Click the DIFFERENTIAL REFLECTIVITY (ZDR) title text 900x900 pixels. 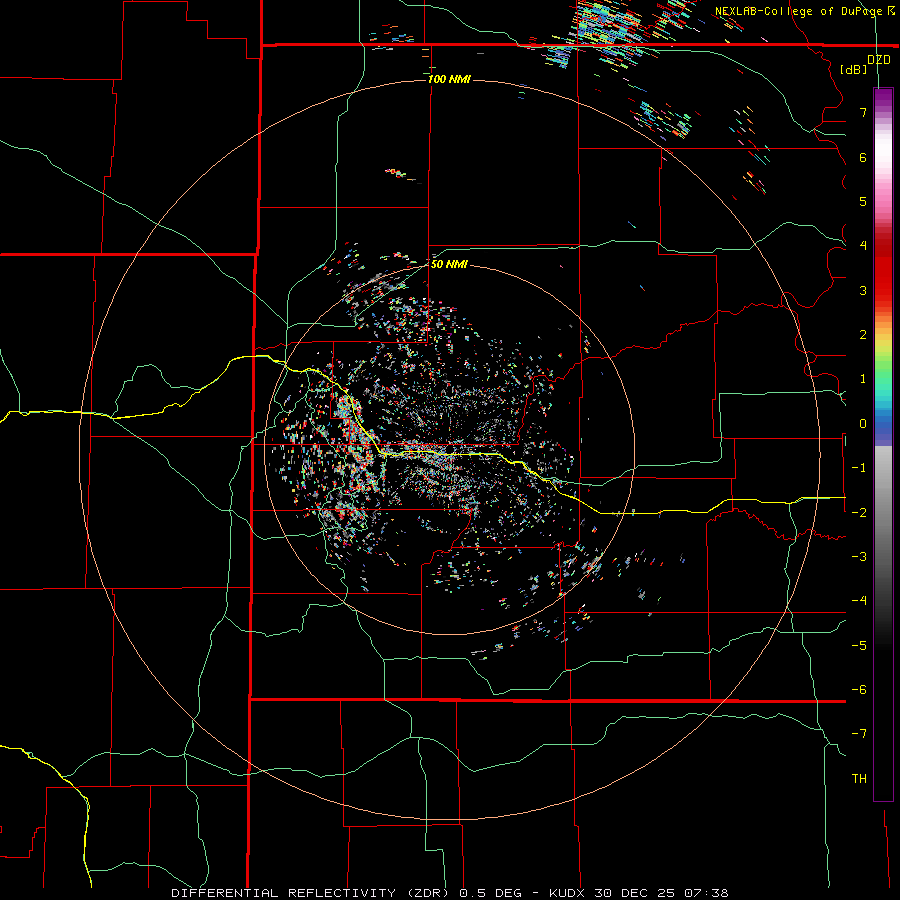pyautogui.click(x=312, y=893)
